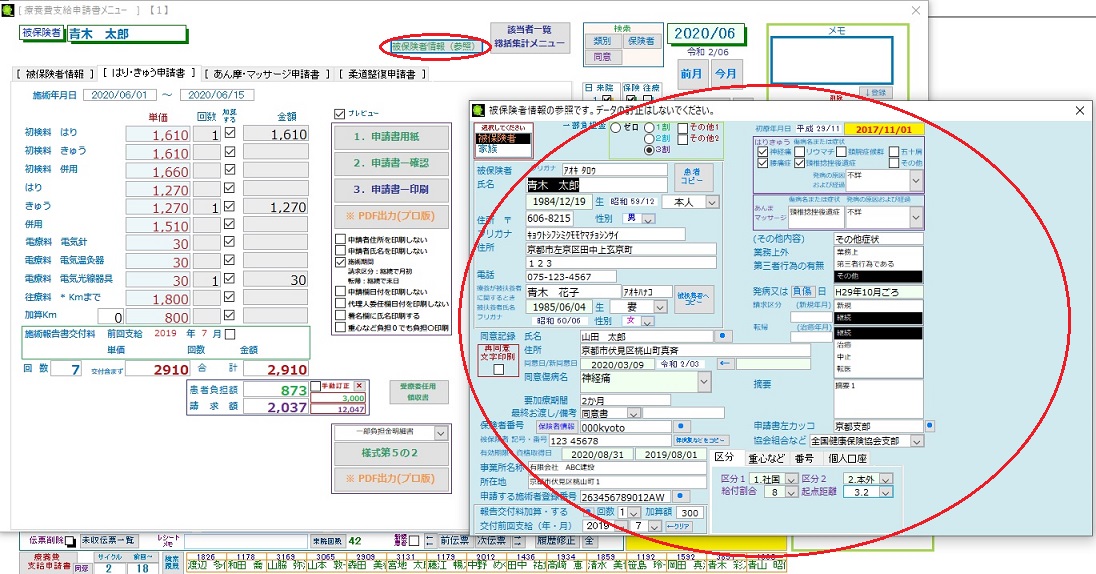1096x574 pixels.
Task: Toggle the プレビュー checkbox
Action: [x=340, y=113]
